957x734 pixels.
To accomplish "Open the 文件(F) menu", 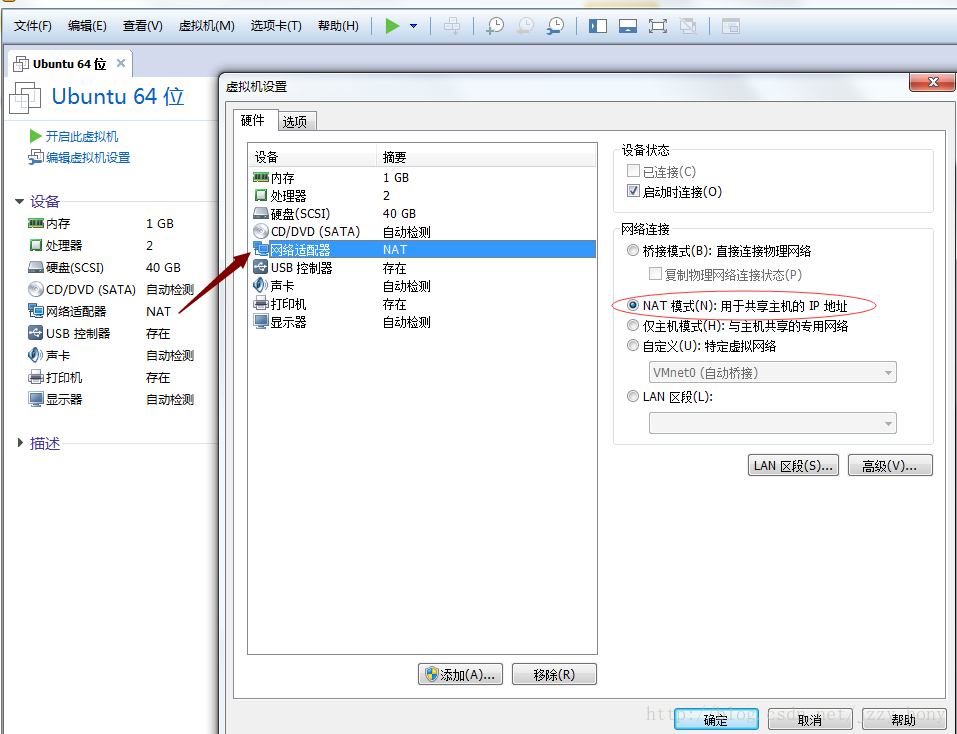I will pos(32,26).
